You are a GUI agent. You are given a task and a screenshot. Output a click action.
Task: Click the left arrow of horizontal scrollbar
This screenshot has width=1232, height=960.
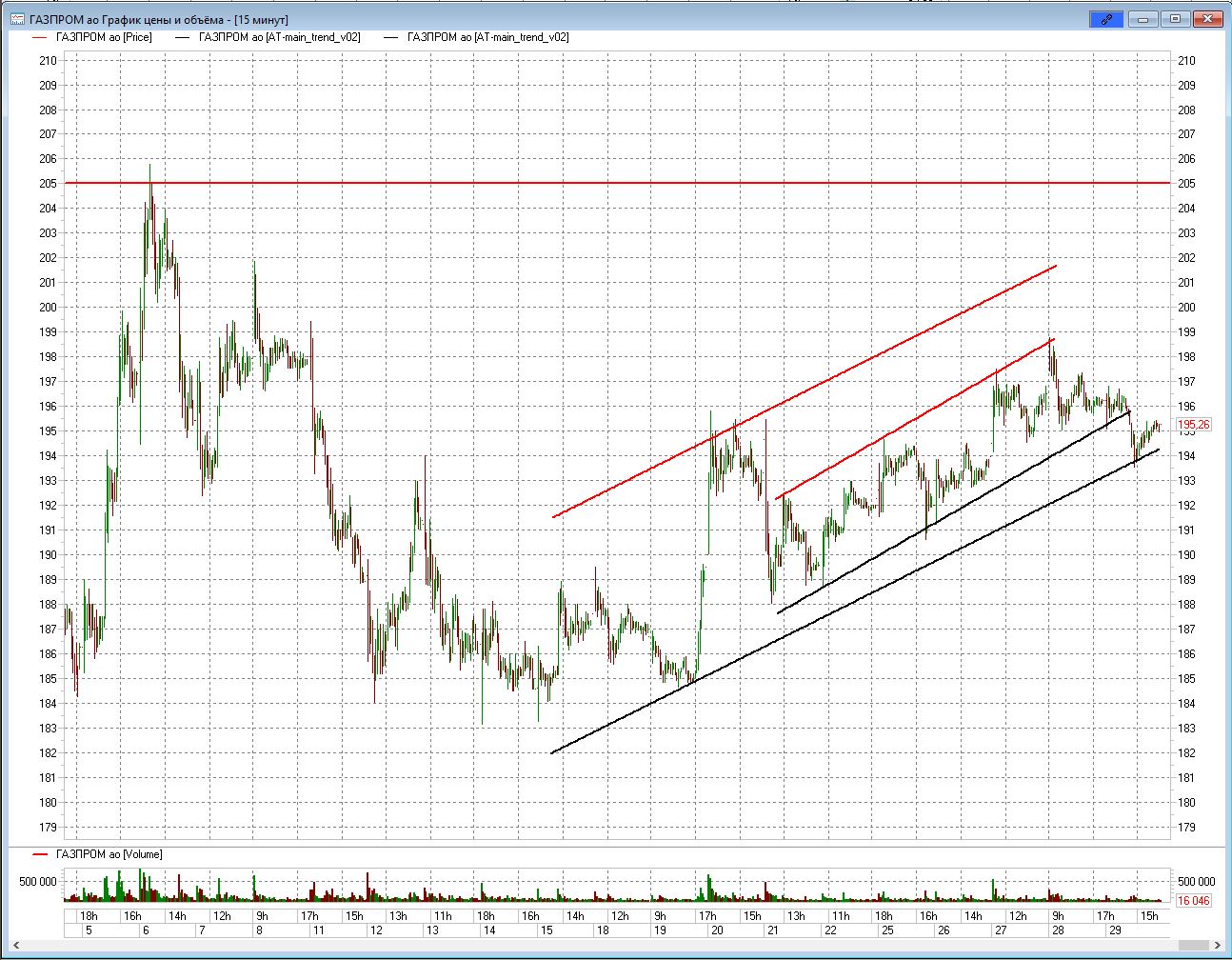15,945
